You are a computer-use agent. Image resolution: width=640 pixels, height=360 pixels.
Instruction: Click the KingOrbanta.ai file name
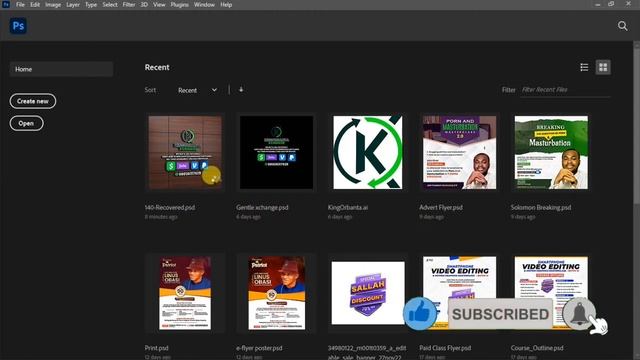tap(348, 207)
